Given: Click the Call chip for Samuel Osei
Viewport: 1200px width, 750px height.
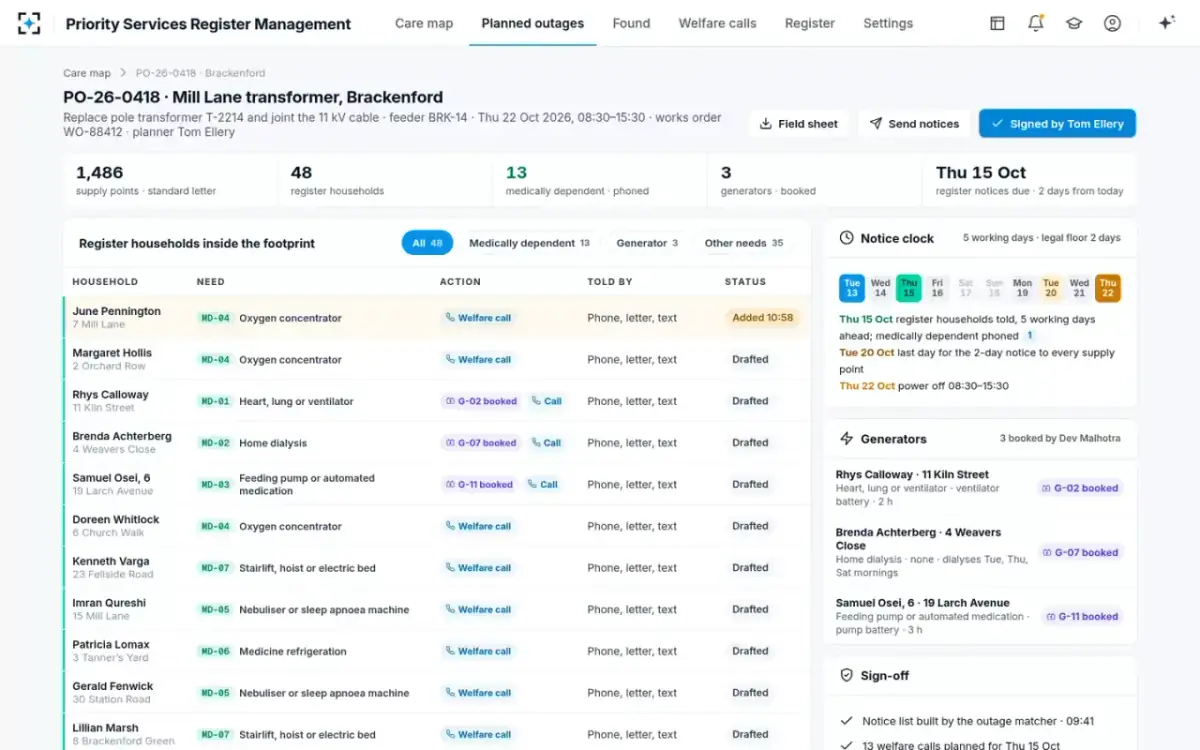Looking at the screenshot, I should click(542, 485).
